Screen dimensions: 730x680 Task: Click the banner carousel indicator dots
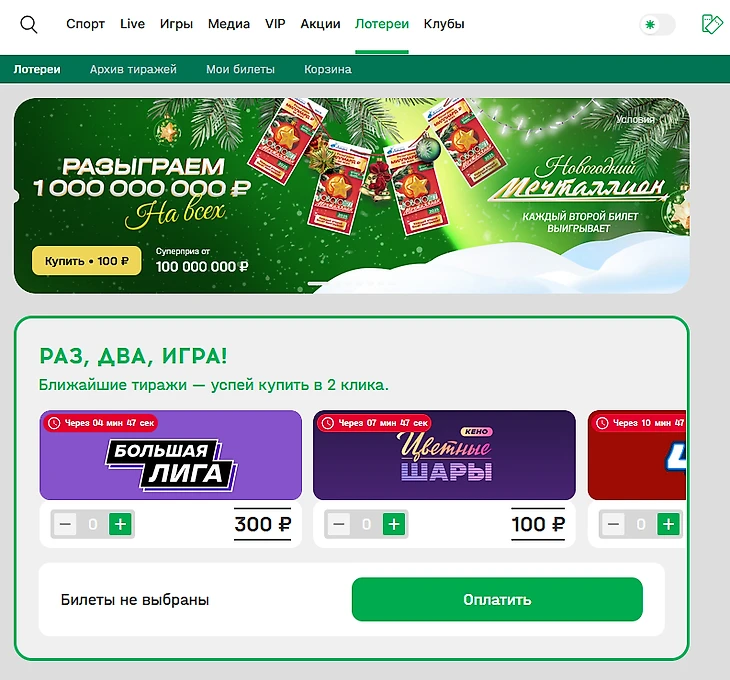(352, 283)
